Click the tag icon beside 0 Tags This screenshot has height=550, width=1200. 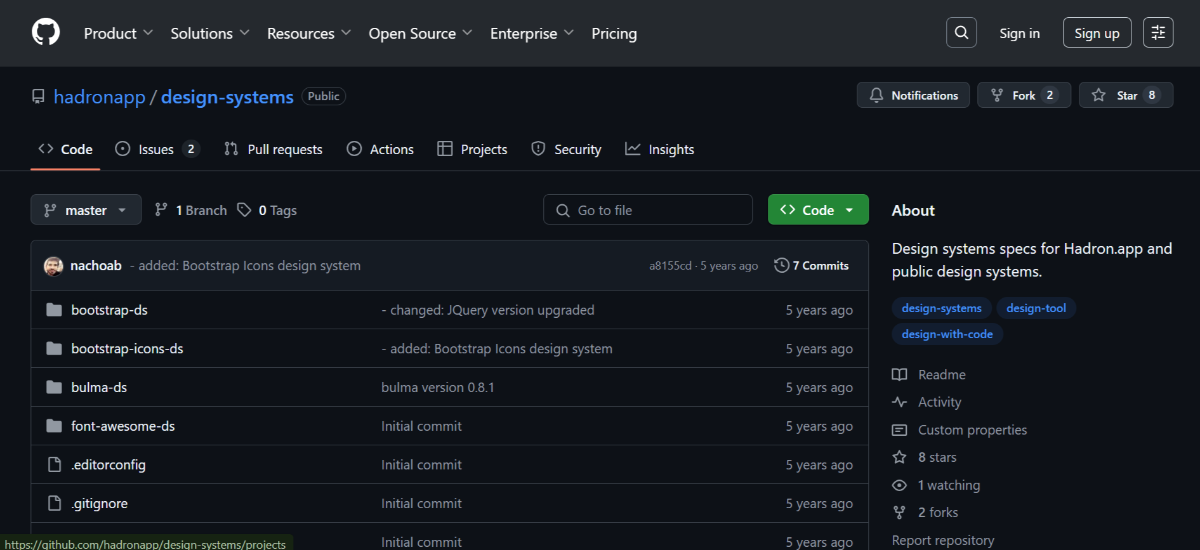coord(245,210)
